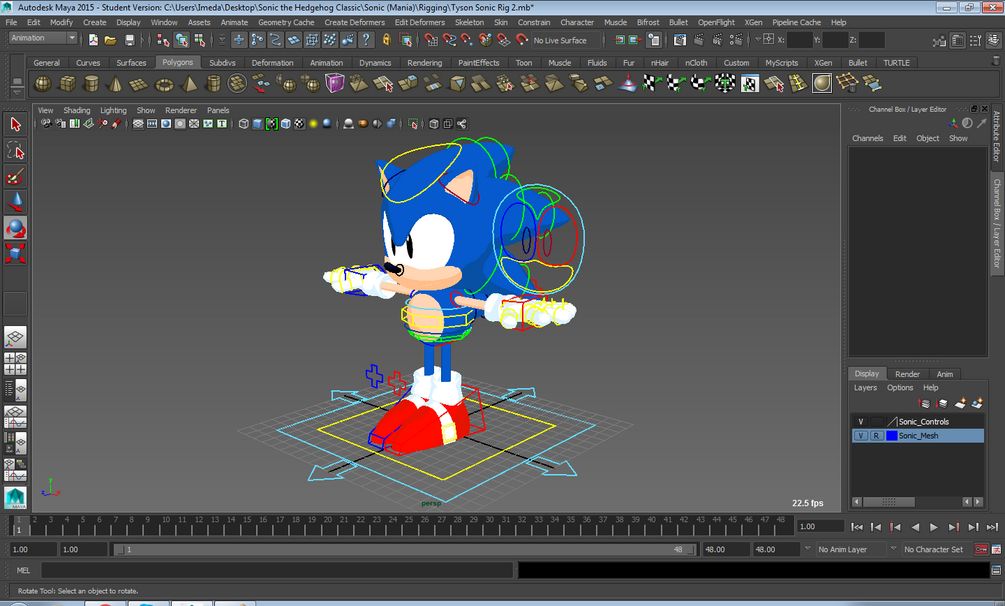Toggle visibility V of Sonic_Controls layer
The height and width of the screenshot is (606, 1005).
[x=861, y=421]
